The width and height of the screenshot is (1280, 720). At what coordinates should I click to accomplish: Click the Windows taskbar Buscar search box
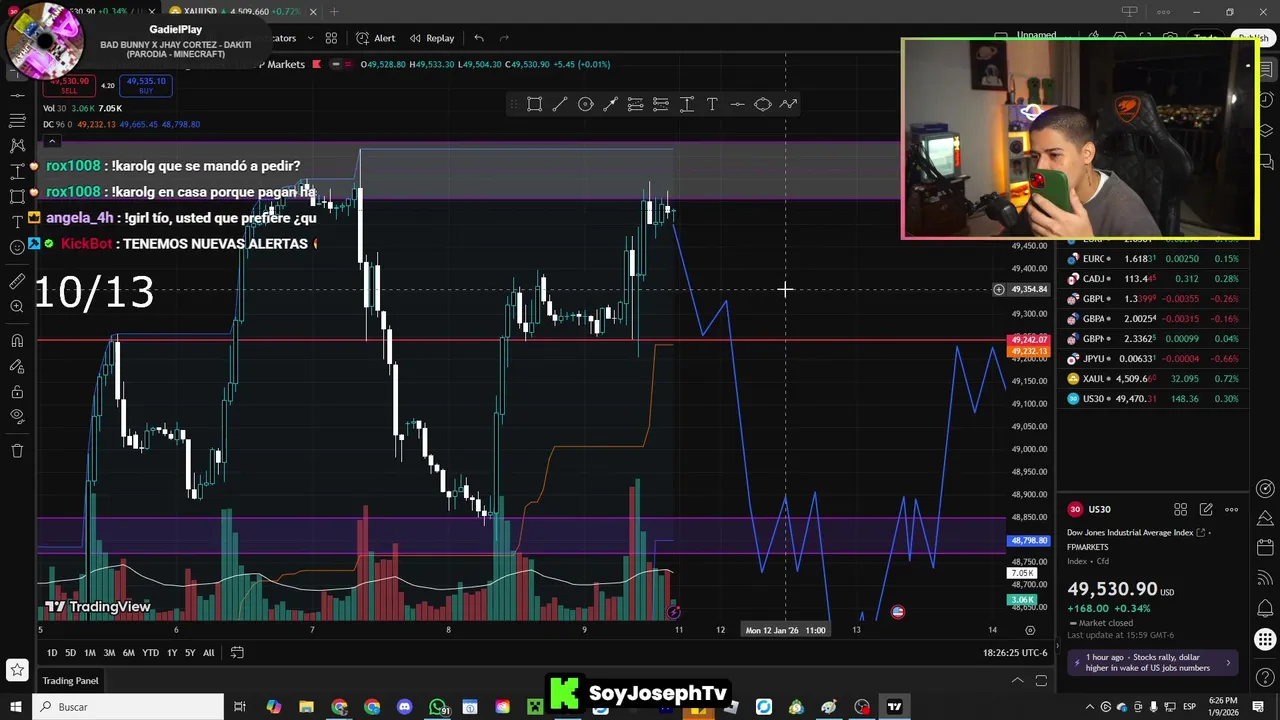pyautogui.click(x=127, y=707)
